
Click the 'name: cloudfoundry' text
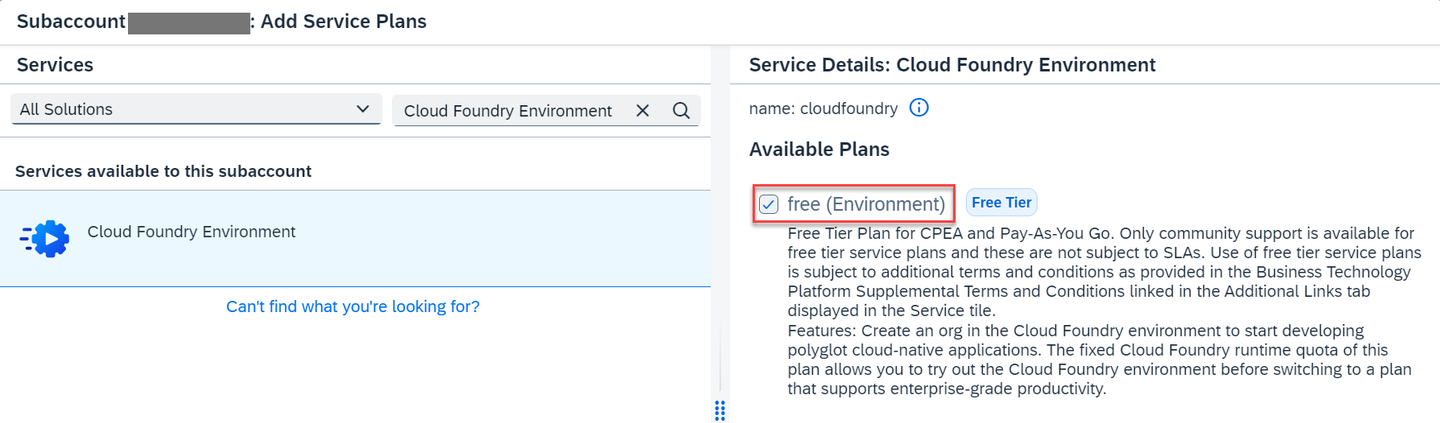(823, 108)
